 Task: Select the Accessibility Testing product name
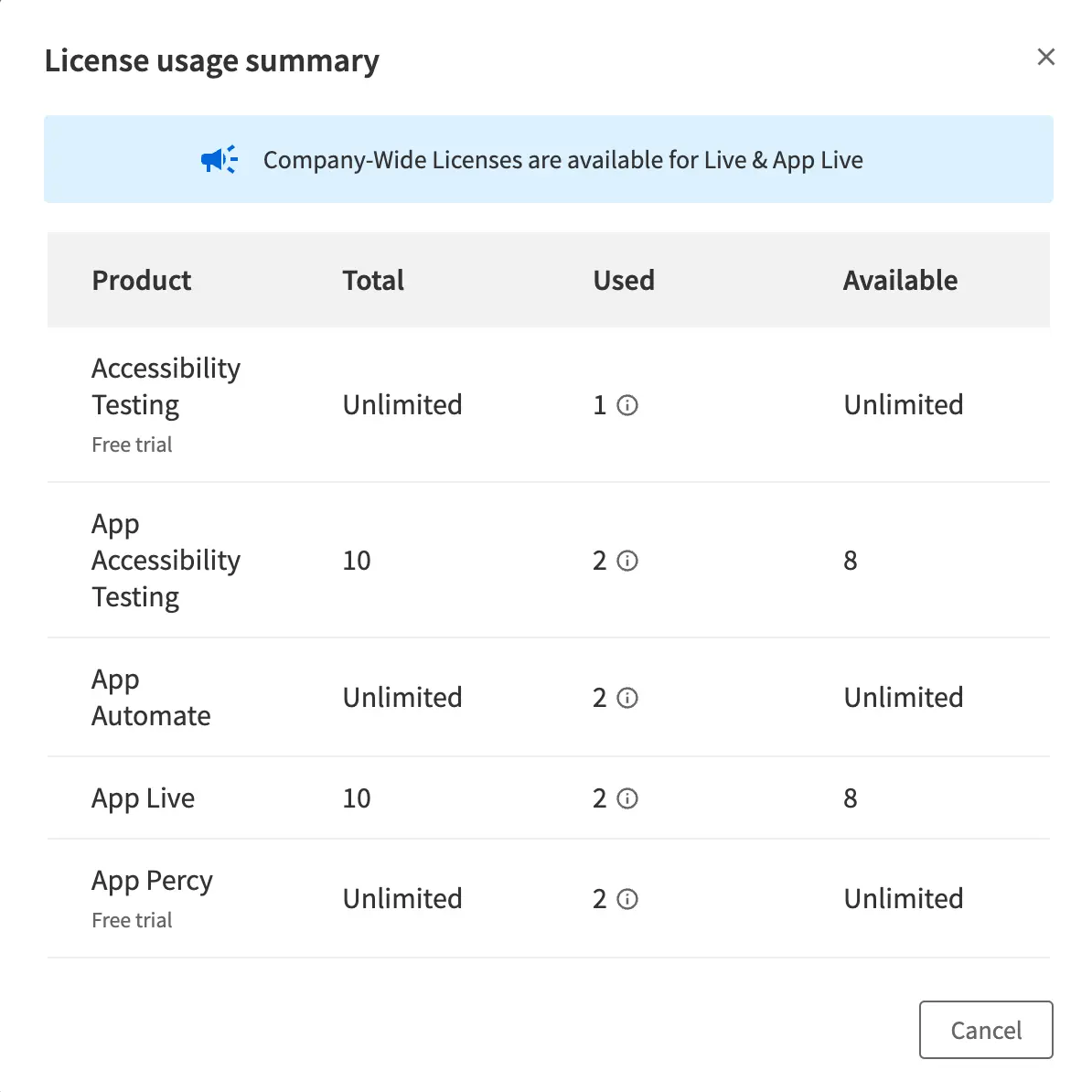click(x=166, y=386)
